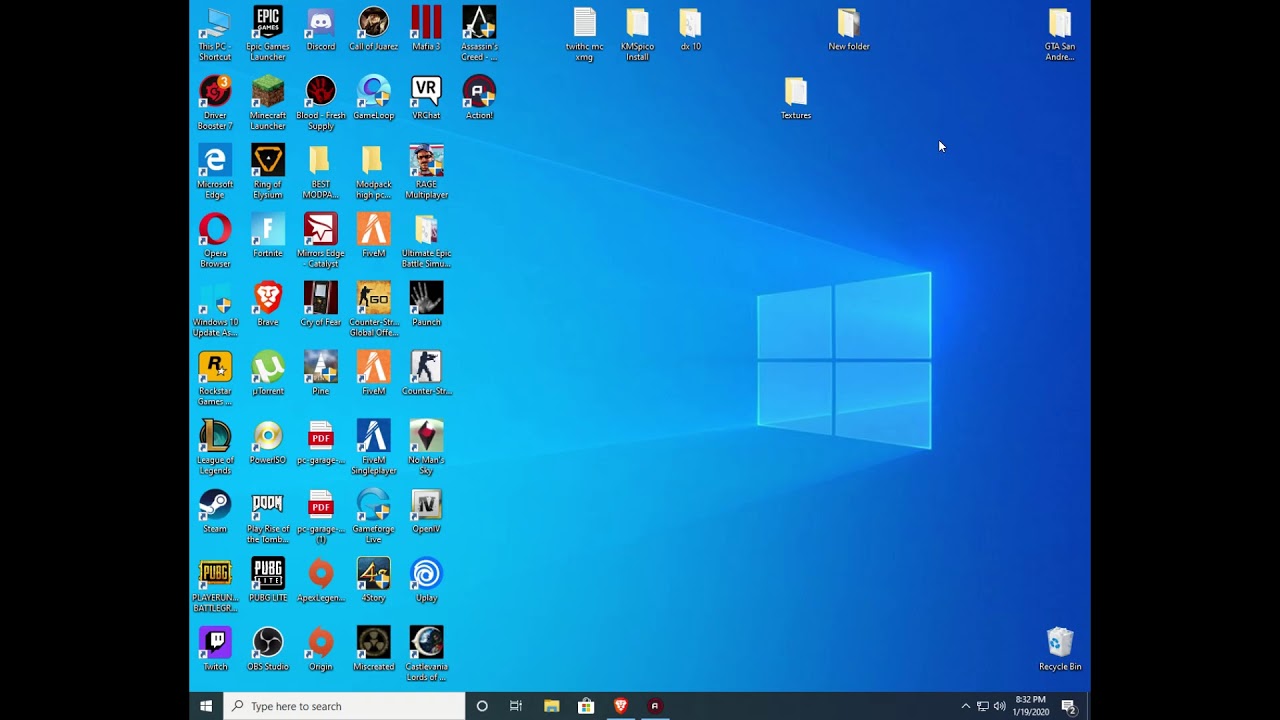Select Ultimate Epic Battle Simulator folder
Screen dimensions: 1280x720
[x=426, y=240]
